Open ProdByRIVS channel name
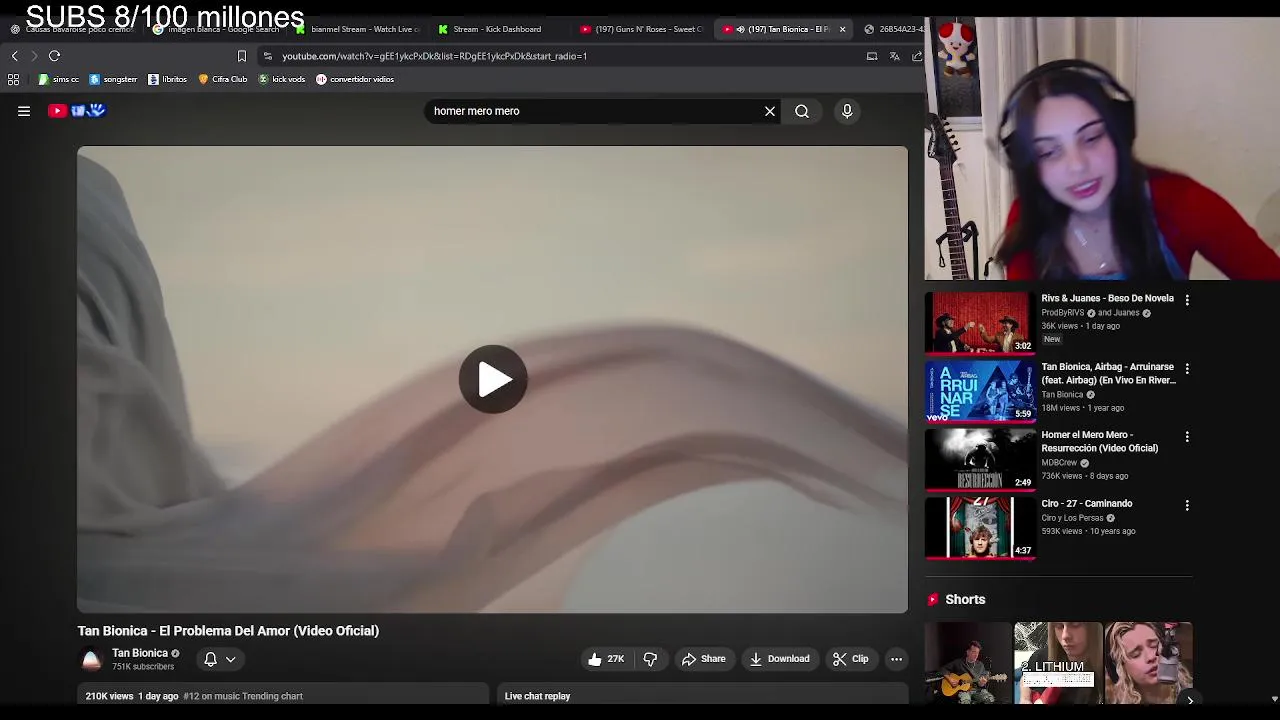Image resolution: width=1280 pixels, height=720 pixels. tap(1062, 313)
